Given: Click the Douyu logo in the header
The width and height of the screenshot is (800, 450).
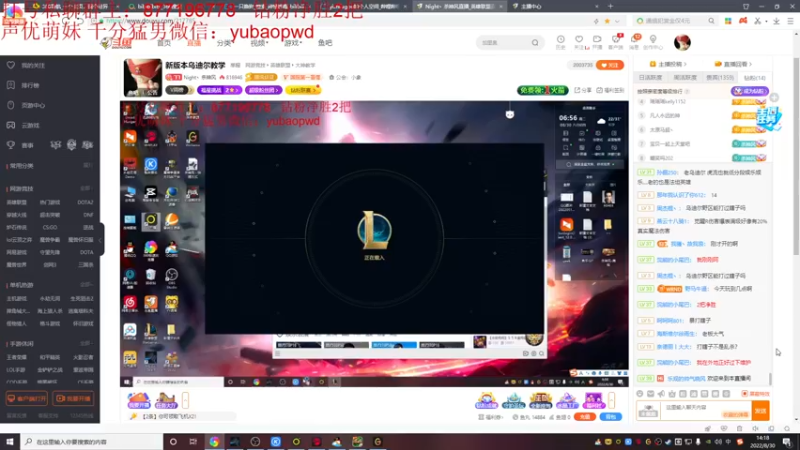Looking at the screenshot, I should tap(116, 43).
